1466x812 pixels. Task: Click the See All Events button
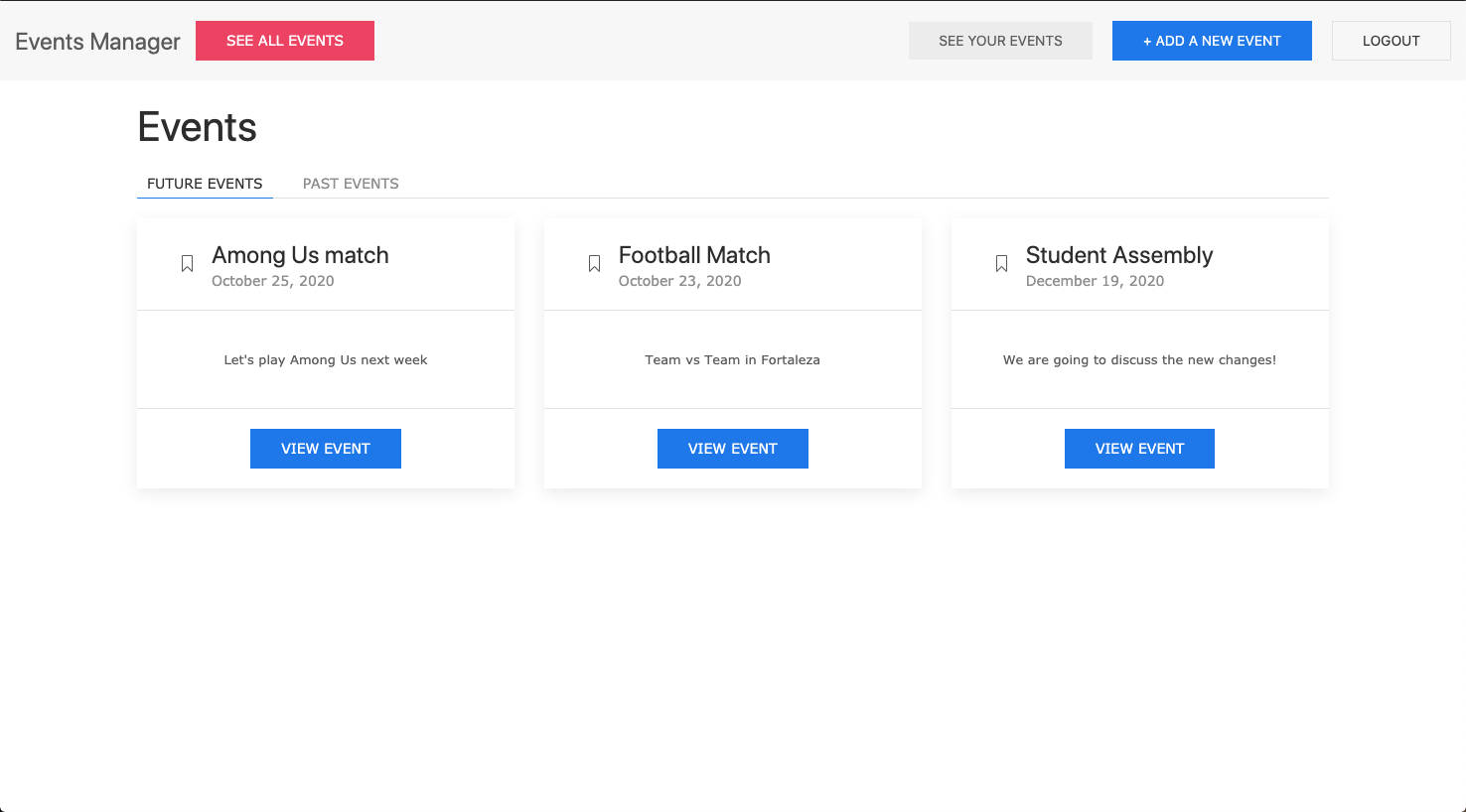pos(285,41)
